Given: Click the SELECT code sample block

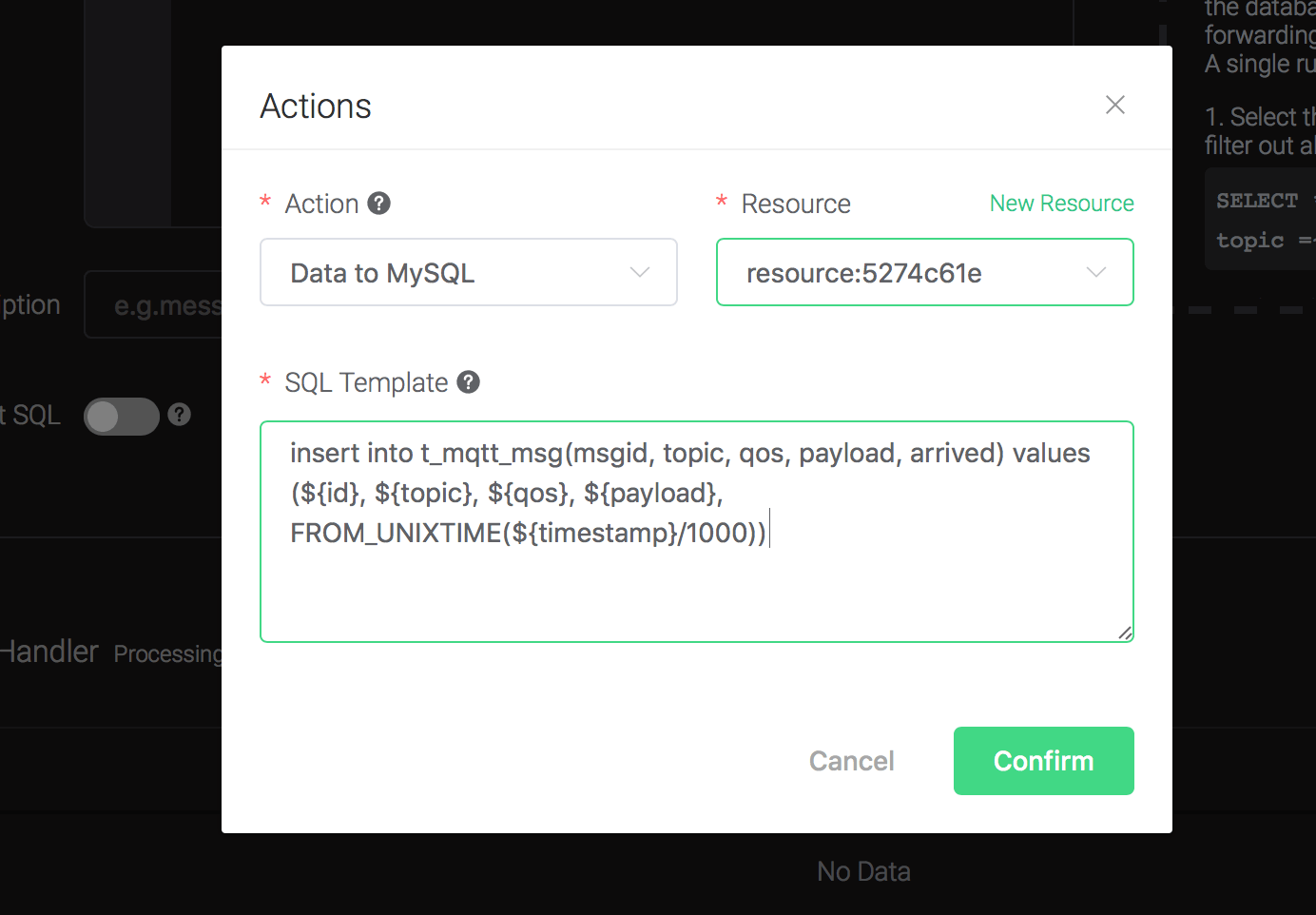Looking at the screenshot, I should tap(1262, 220).
